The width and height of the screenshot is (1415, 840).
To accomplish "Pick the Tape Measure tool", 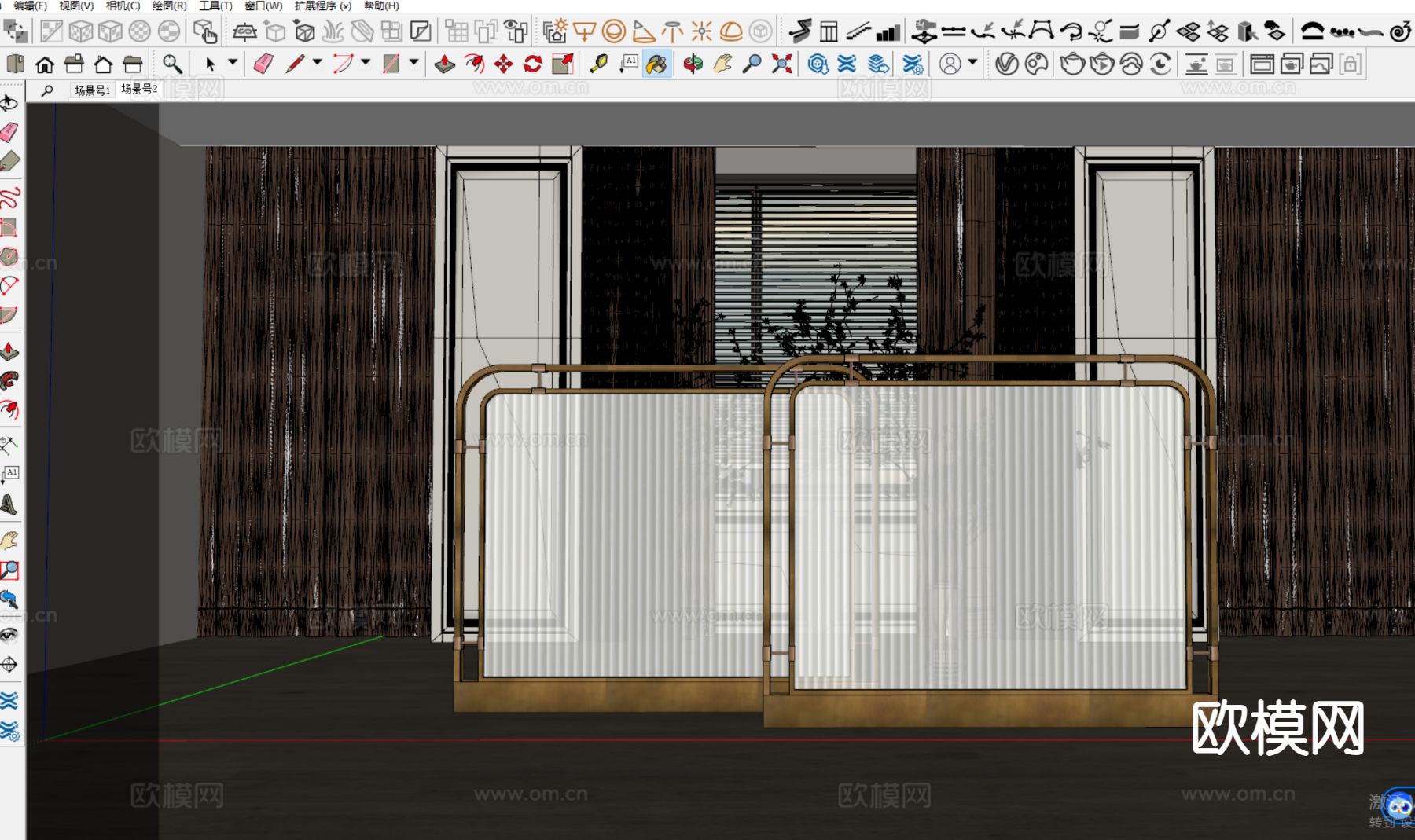I will pos(599,64).
